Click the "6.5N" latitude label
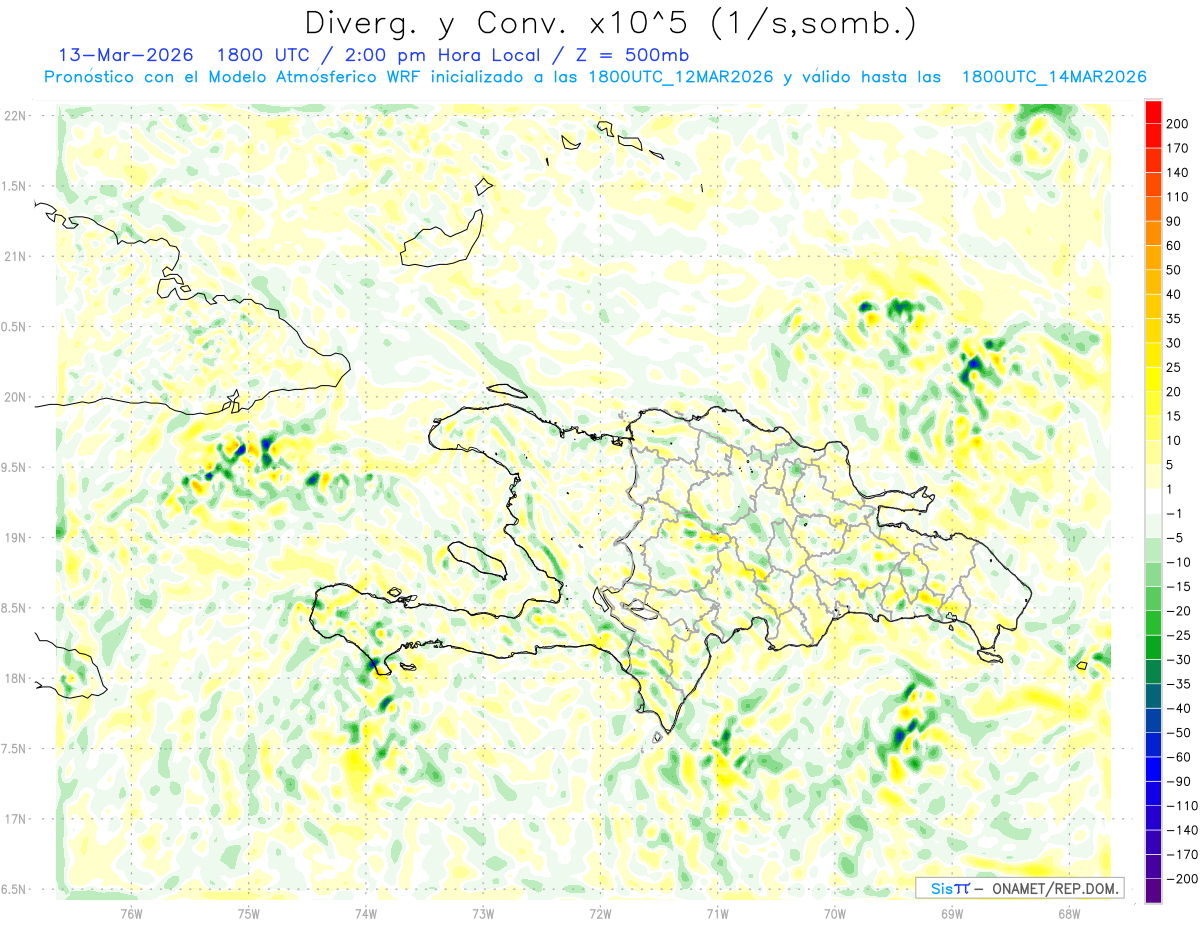This screenshot has width=1200, height=927. [15, 889]
